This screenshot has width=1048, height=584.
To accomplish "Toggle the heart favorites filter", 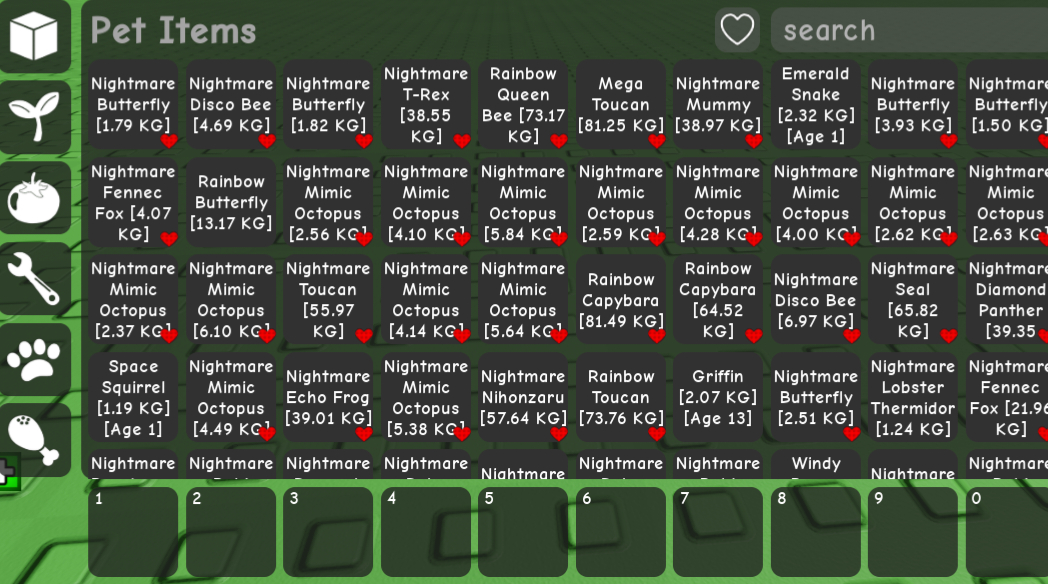I will coord(737,30).
